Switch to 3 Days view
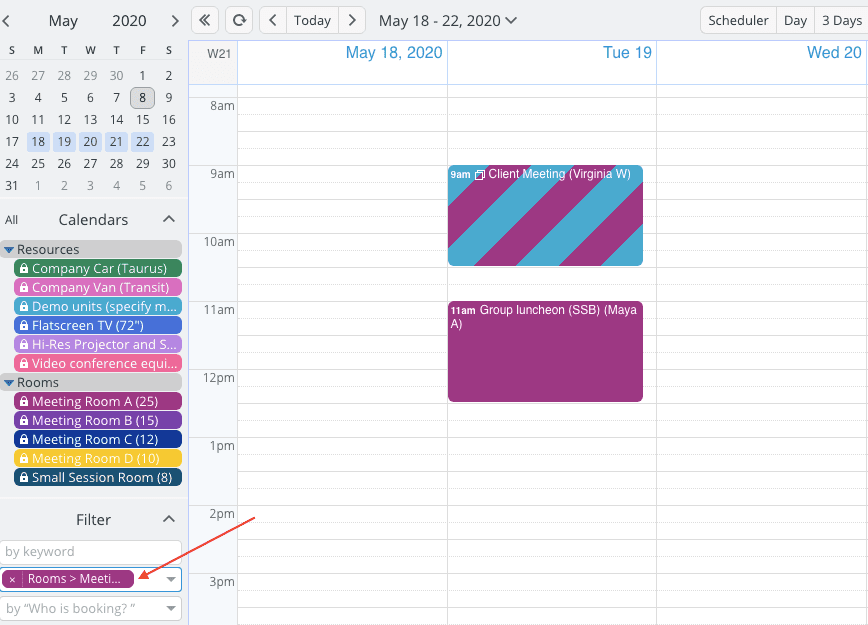868x625 pixels. click(840, 20)
